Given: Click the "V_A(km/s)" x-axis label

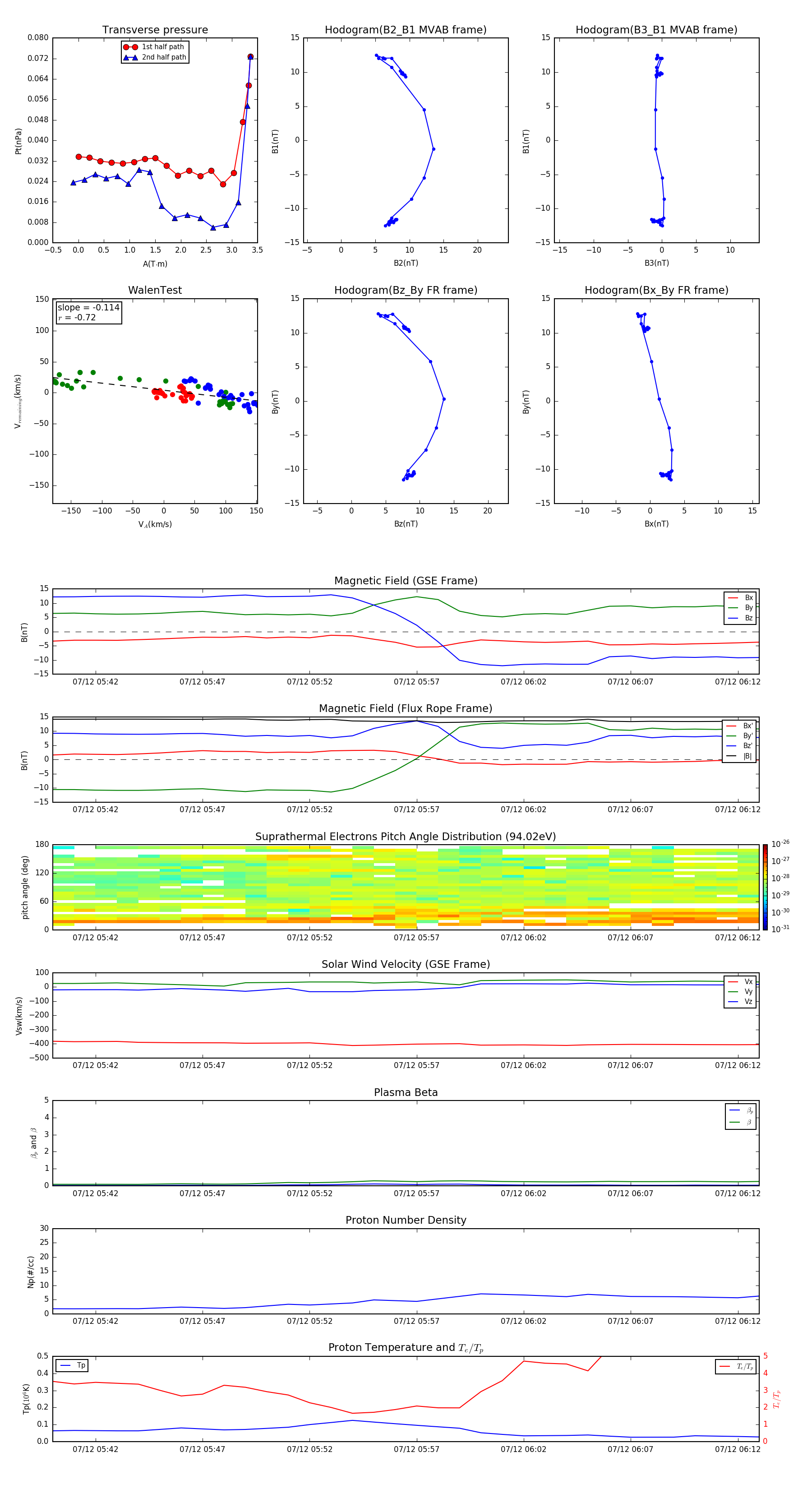Looking at the screenshot, I should (x=155, y=524).
